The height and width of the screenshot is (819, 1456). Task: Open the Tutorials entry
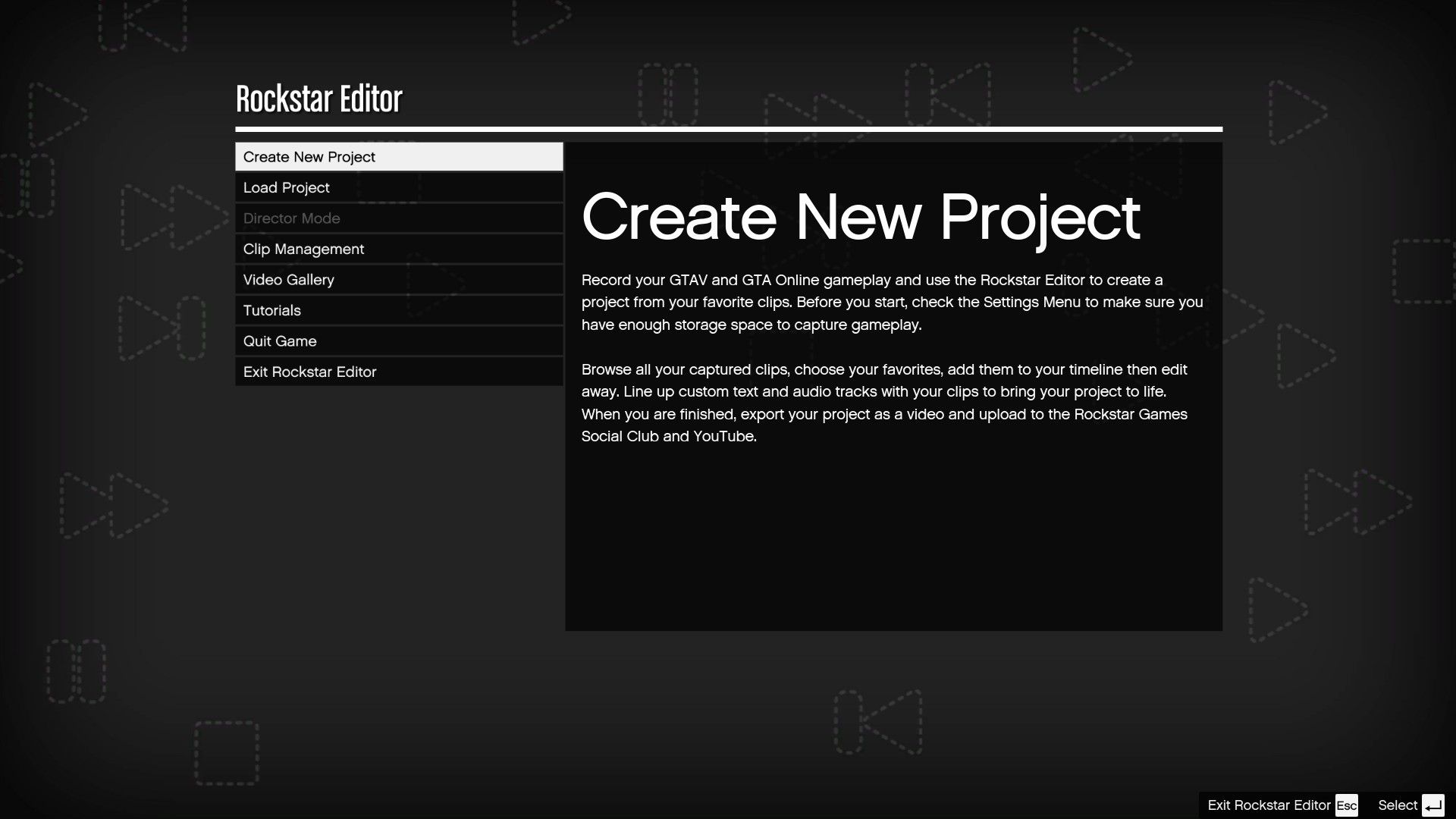[399, 310]
